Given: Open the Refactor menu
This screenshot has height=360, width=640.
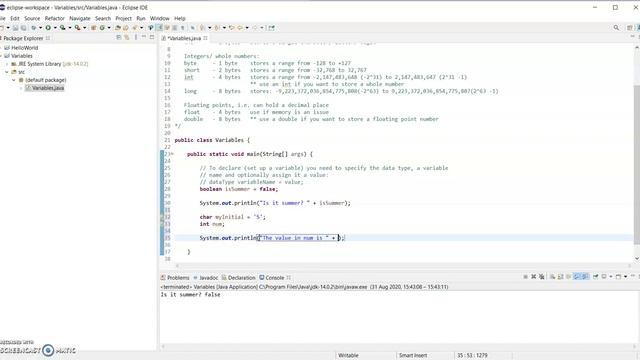Looking at the screenshot, I should 54,18.
